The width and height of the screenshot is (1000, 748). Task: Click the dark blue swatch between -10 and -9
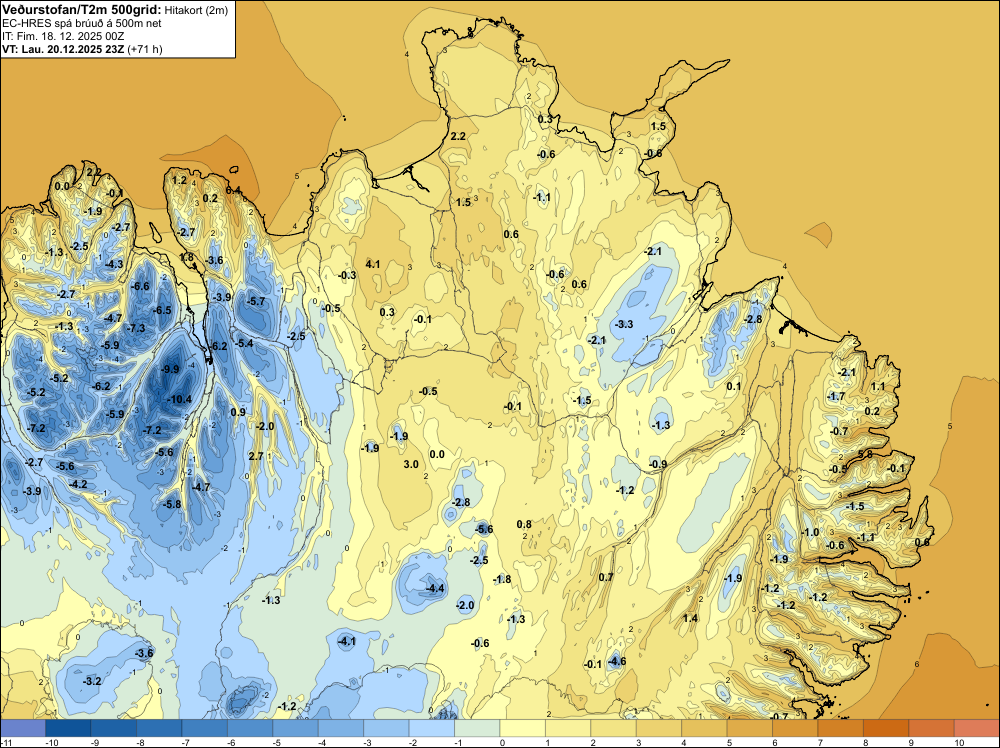click(x=68, y=728)
